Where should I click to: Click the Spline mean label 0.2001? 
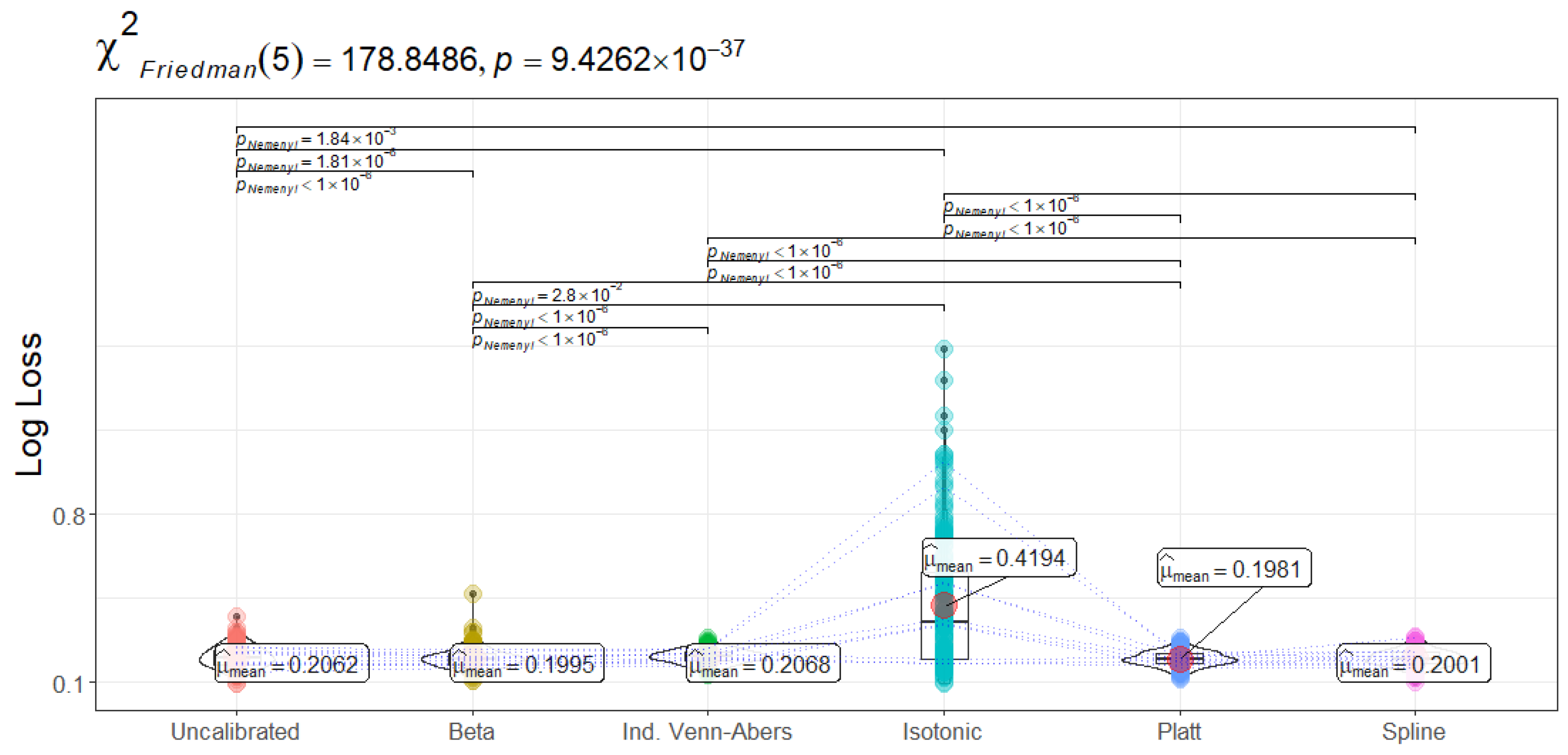click(1413, 664)
